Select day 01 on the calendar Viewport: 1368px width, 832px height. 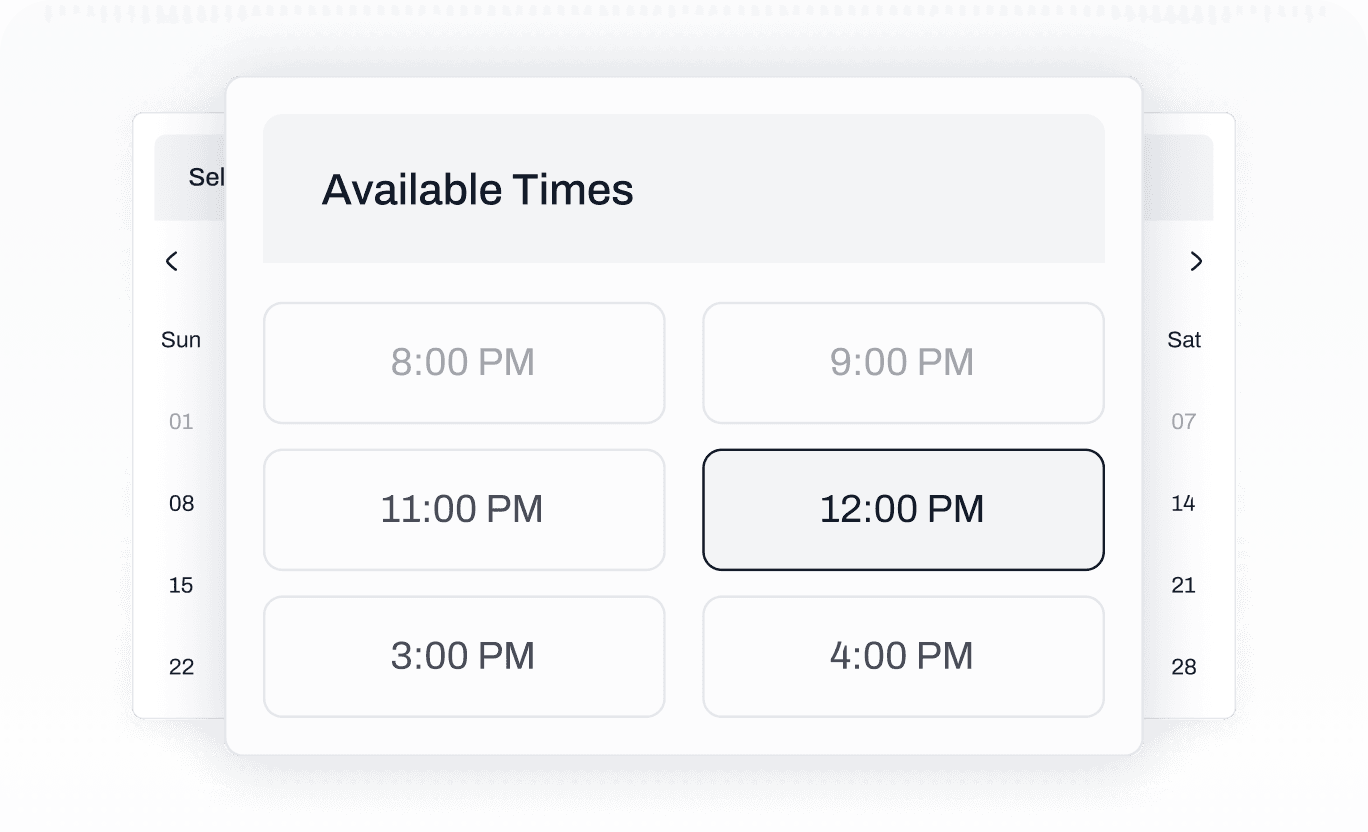(181, 421)
